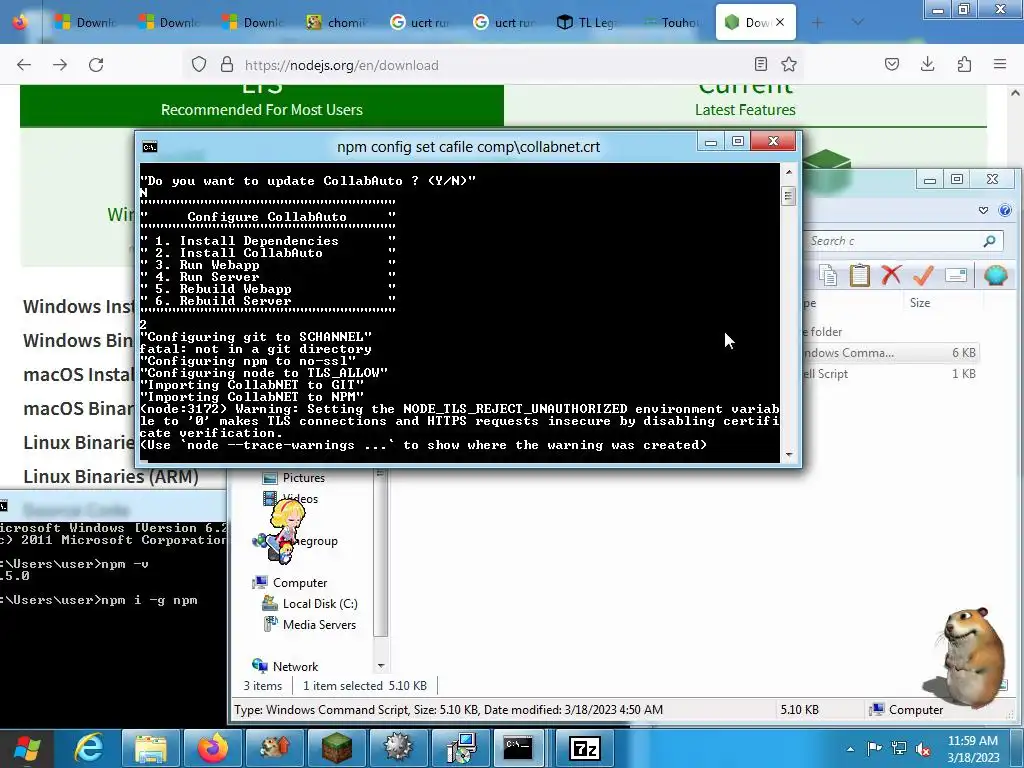Screen dimensions: 1024x768
Task: Switch to the TL Leg tab
Action: click(x=588, y=22)
